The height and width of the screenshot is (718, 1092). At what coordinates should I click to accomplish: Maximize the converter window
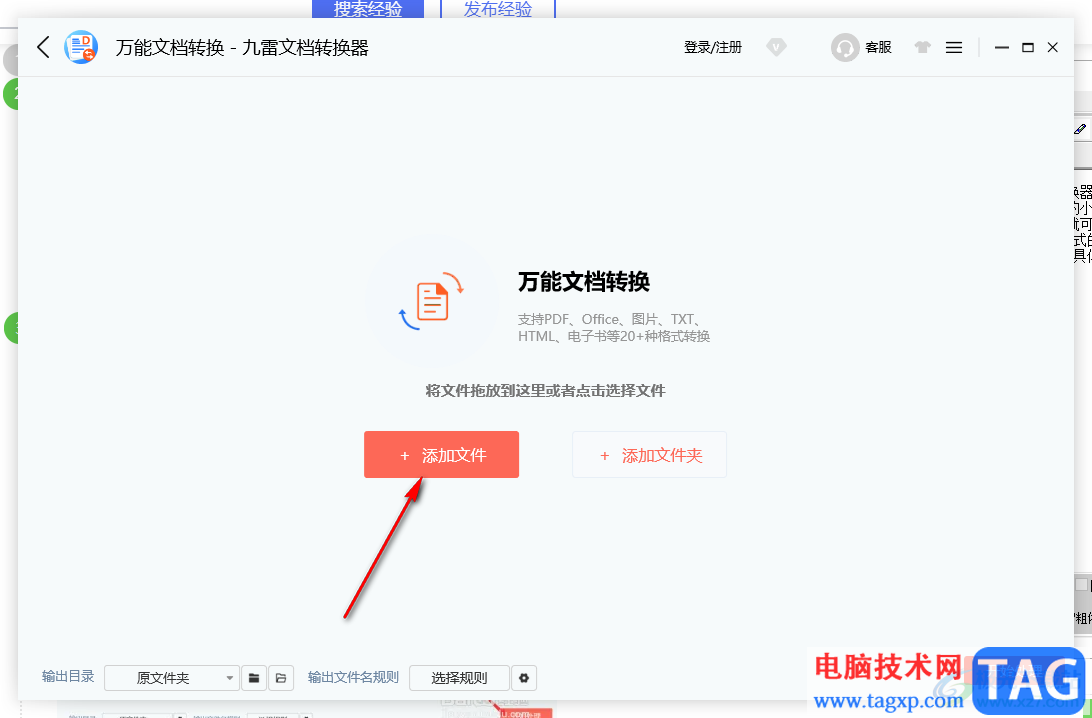click(x=1028, y=47)
